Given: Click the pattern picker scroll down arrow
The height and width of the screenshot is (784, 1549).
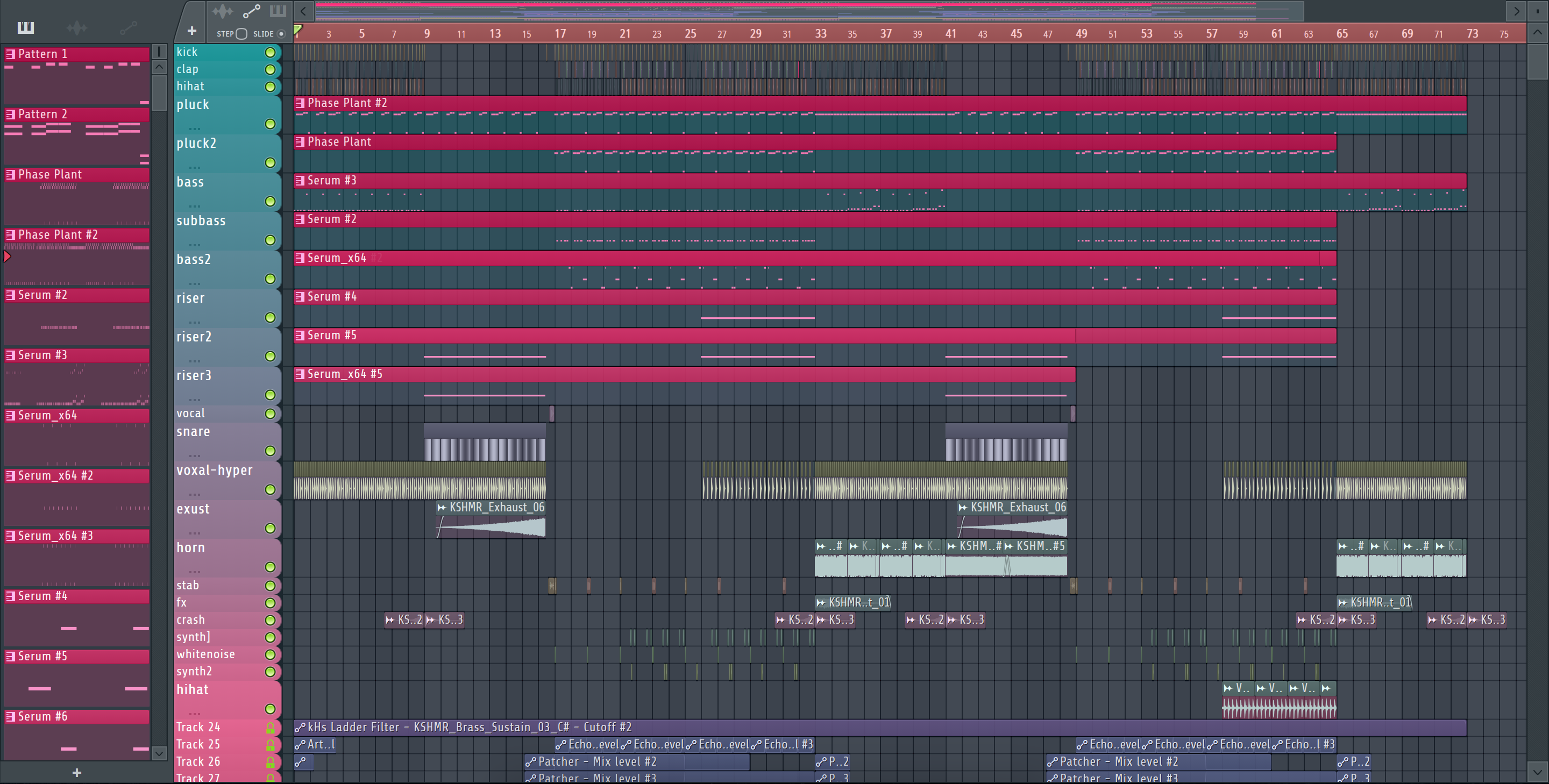Looking at the screenshot, I should coord(159,753).
